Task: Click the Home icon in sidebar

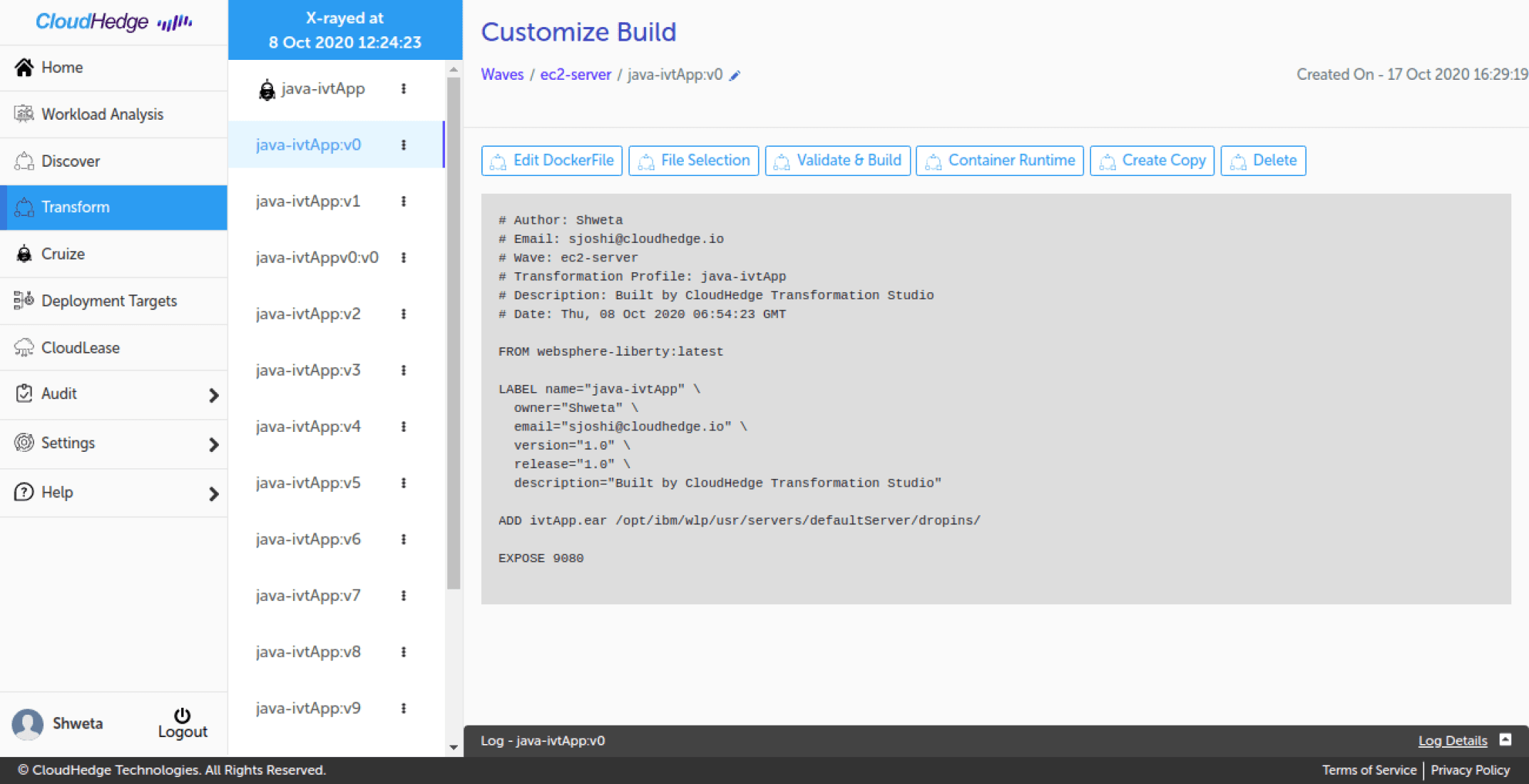Action: coord(24,67)
